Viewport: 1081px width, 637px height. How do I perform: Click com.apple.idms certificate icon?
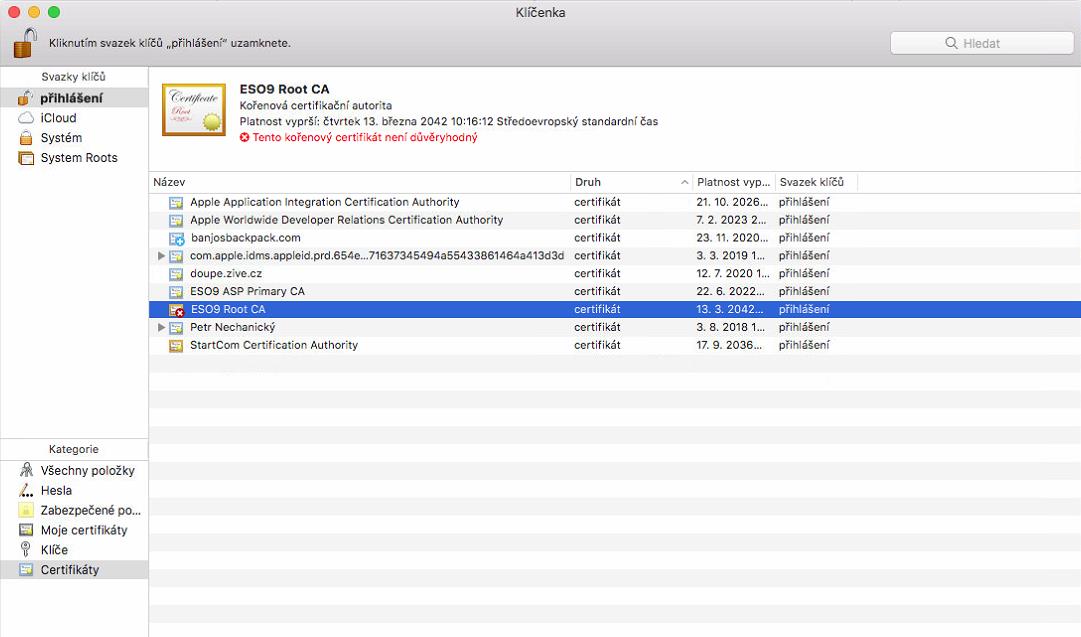(x=176, y=256)
